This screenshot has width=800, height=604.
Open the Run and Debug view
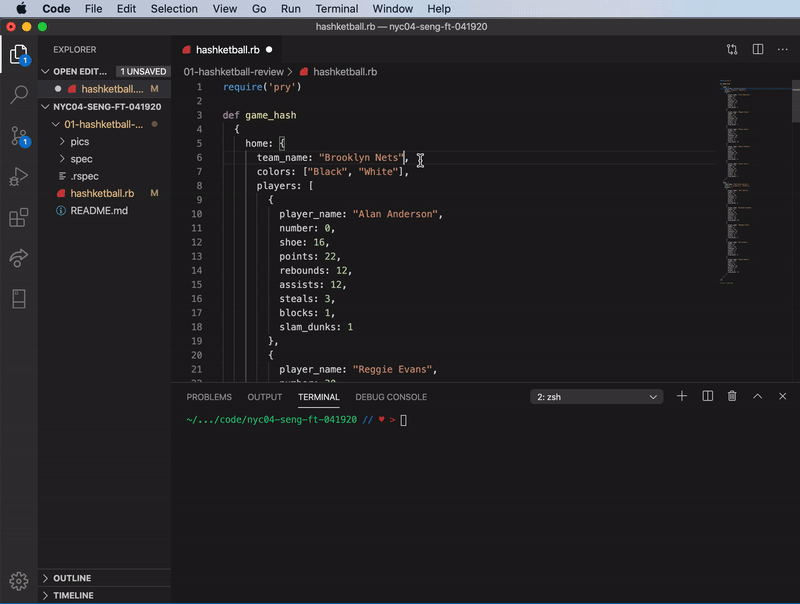(19, 177)
